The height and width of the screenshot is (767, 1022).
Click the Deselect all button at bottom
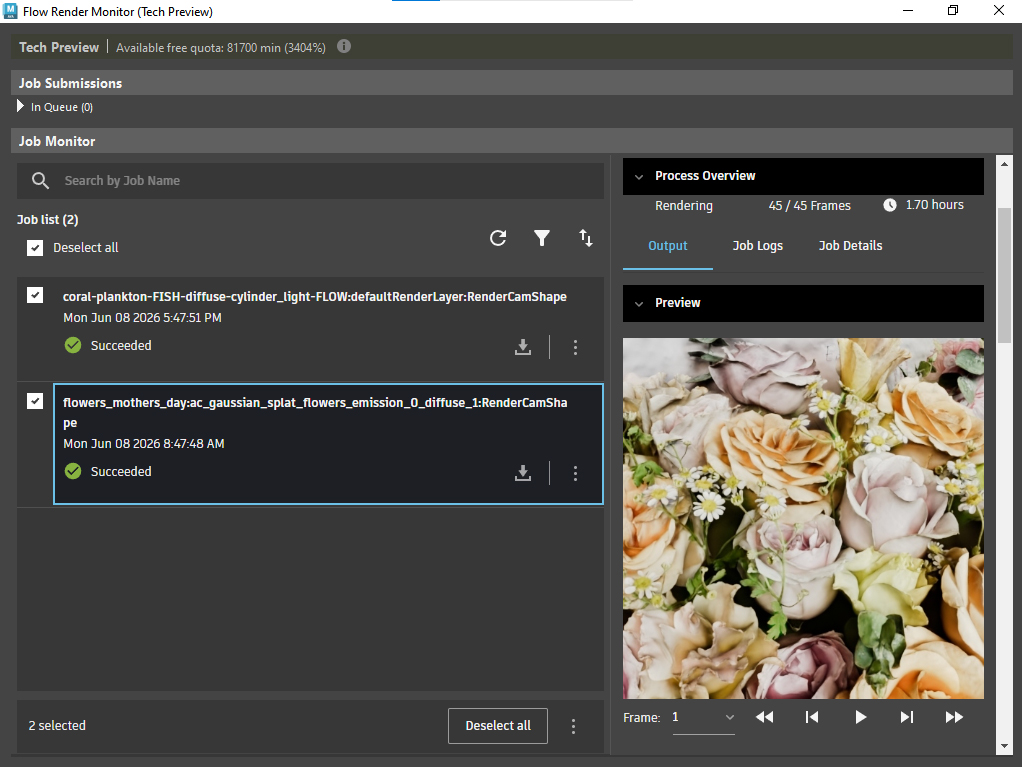498,725
